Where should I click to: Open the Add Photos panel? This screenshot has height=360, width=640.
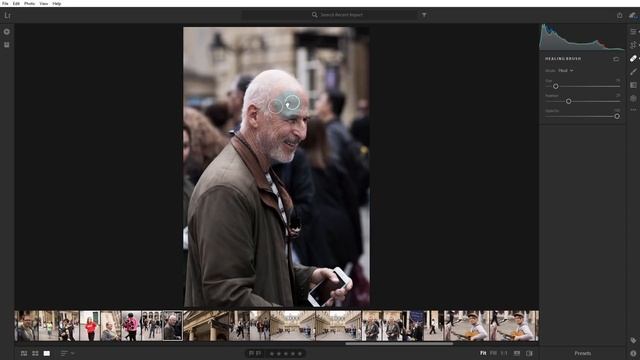pyautogui.click(x=7, y=31)
